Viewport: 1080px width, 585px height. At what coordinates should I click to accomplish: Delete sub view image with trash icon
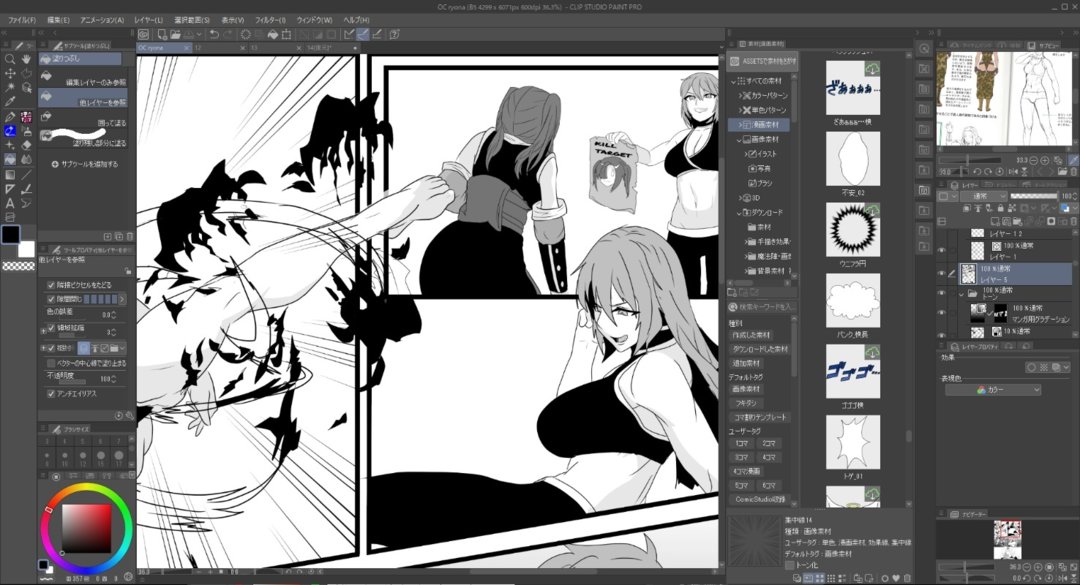(1074, 171)
